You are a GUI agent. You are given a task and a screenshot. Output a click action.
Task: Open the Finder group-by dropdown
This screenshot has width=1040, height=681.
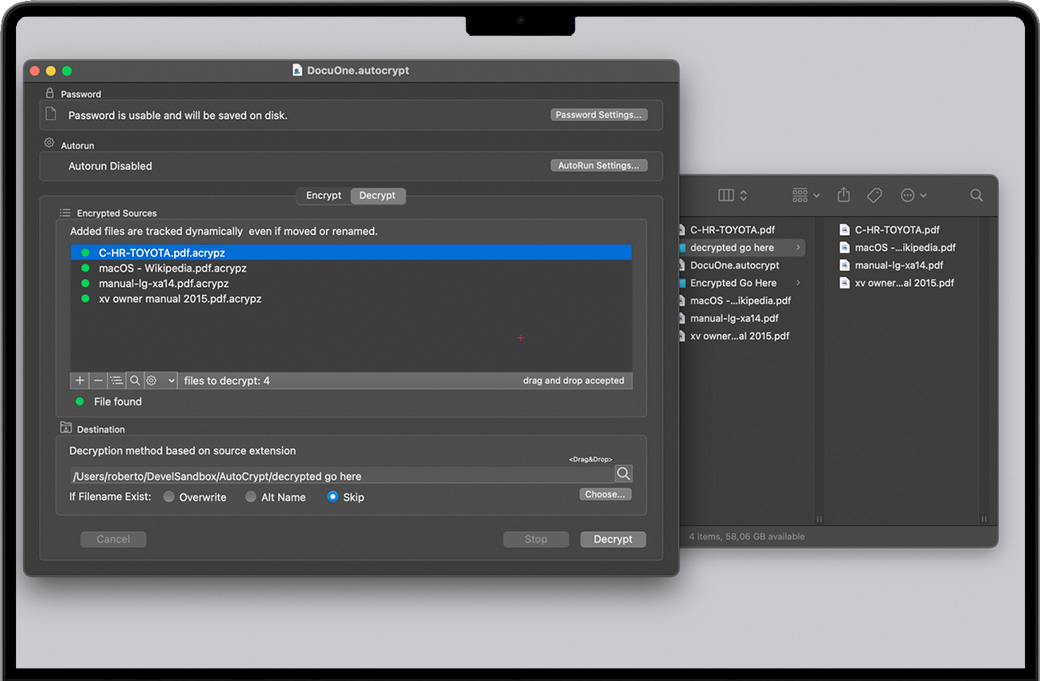[x=805, y=195]
